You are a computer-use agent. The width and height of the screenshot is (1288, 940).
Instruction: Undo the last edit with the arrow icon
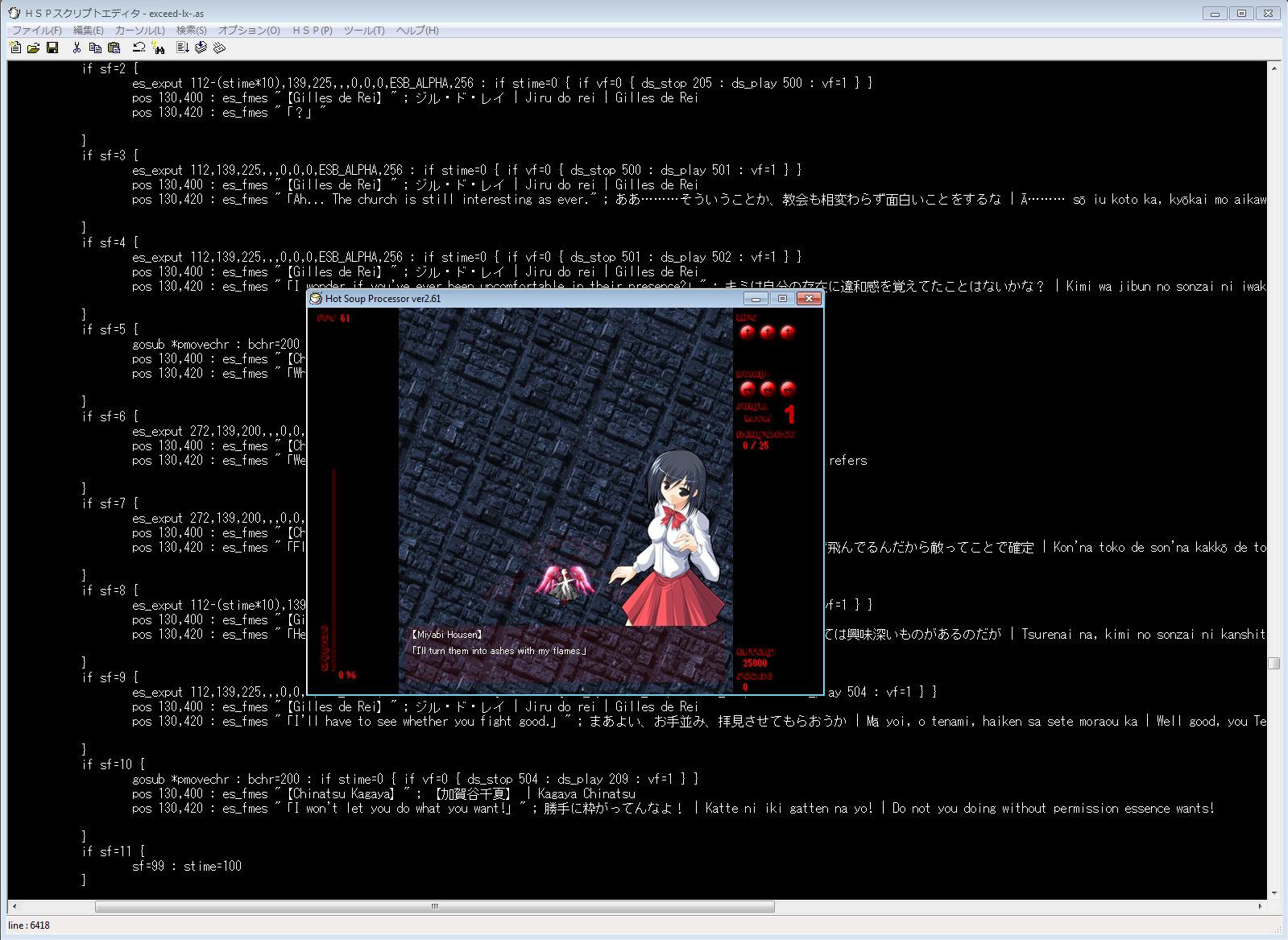(139, 48)
